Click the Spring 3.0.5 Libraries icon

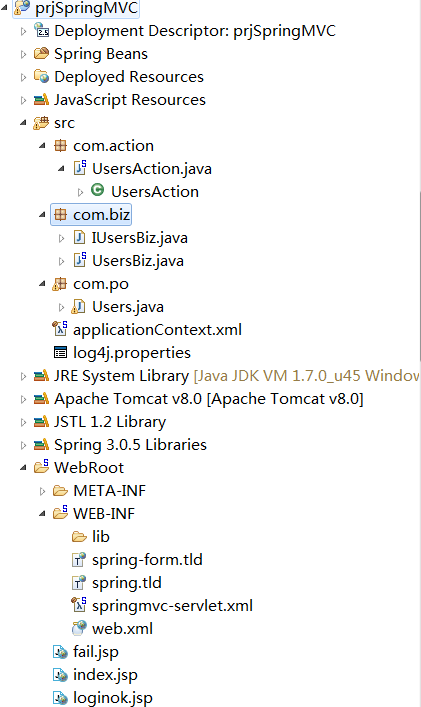tap(41, 445)
